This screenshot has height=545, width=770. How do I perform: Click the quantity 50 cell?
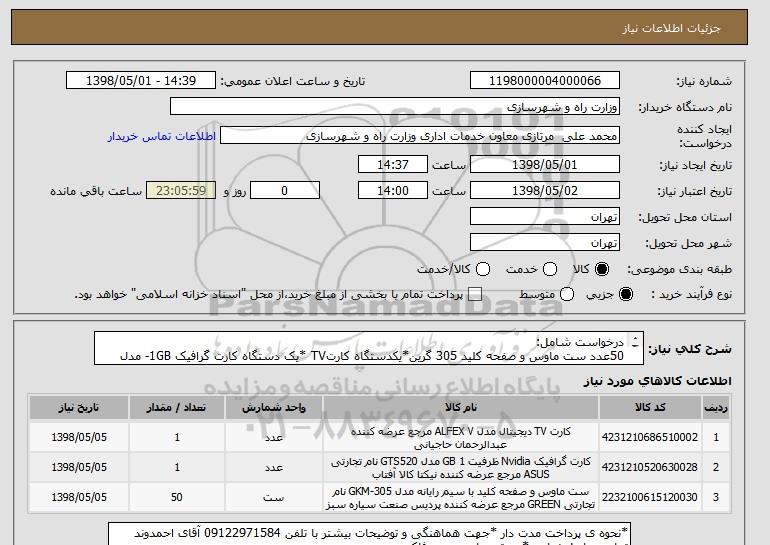point(176,497)
